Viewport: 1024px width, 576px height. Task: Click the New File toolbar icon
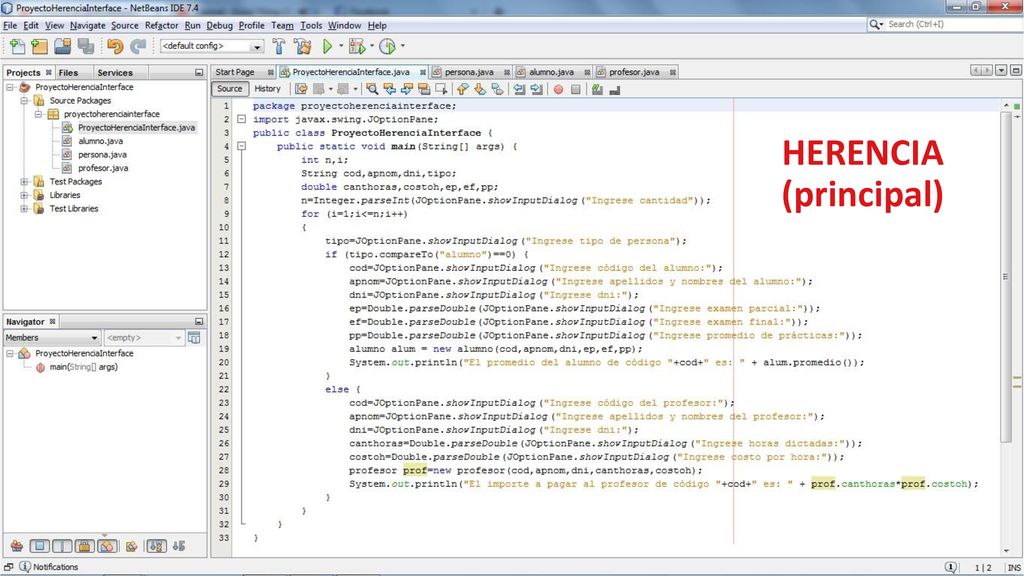click(x=18, y=46)
